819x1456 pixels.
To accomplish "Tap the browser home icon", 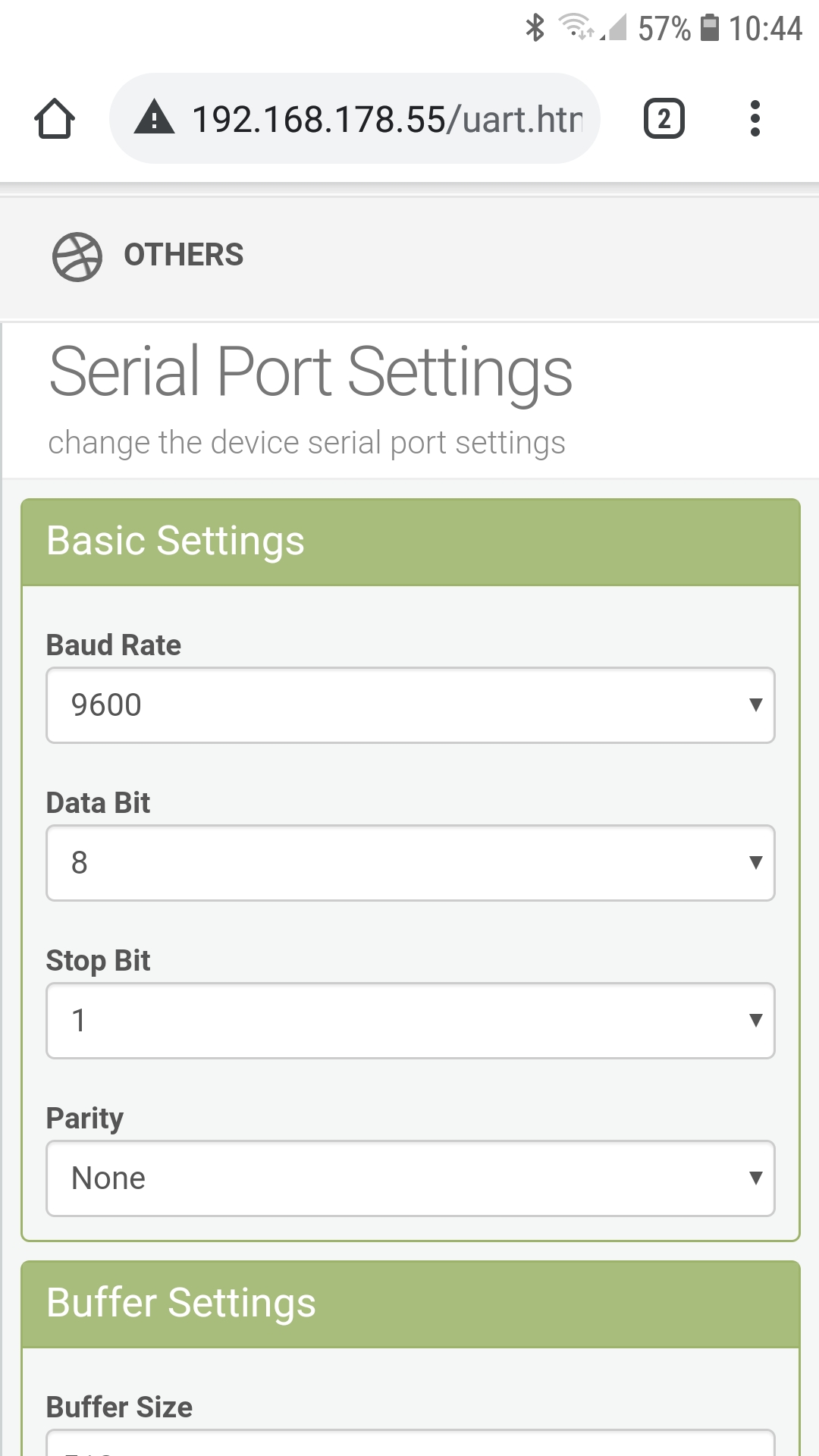I will 55,119.
